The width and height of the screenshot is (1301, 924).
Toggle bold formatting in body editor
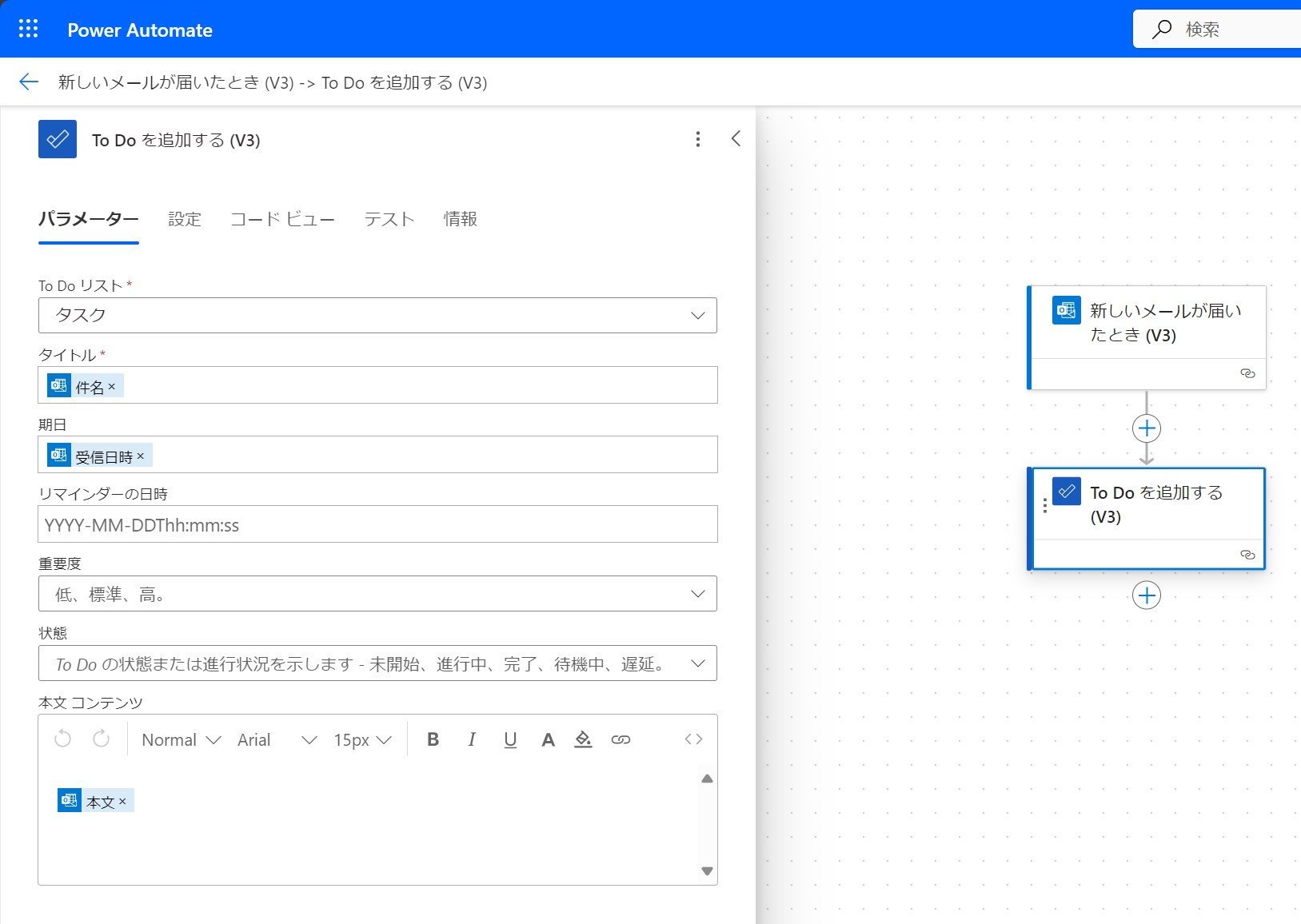(x=433, y=739)
